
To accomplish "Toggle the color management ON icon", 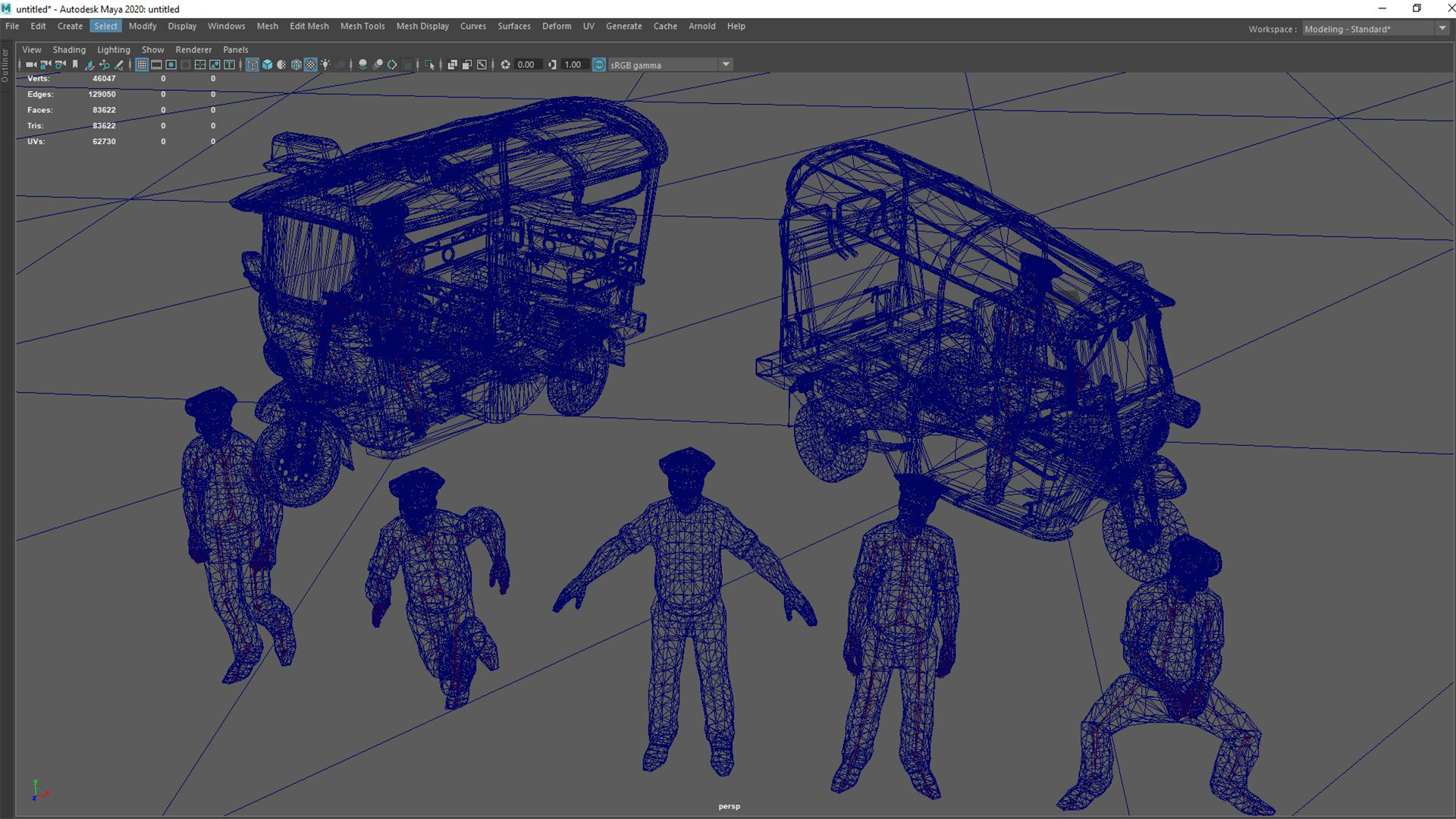I will click(599, 64).
